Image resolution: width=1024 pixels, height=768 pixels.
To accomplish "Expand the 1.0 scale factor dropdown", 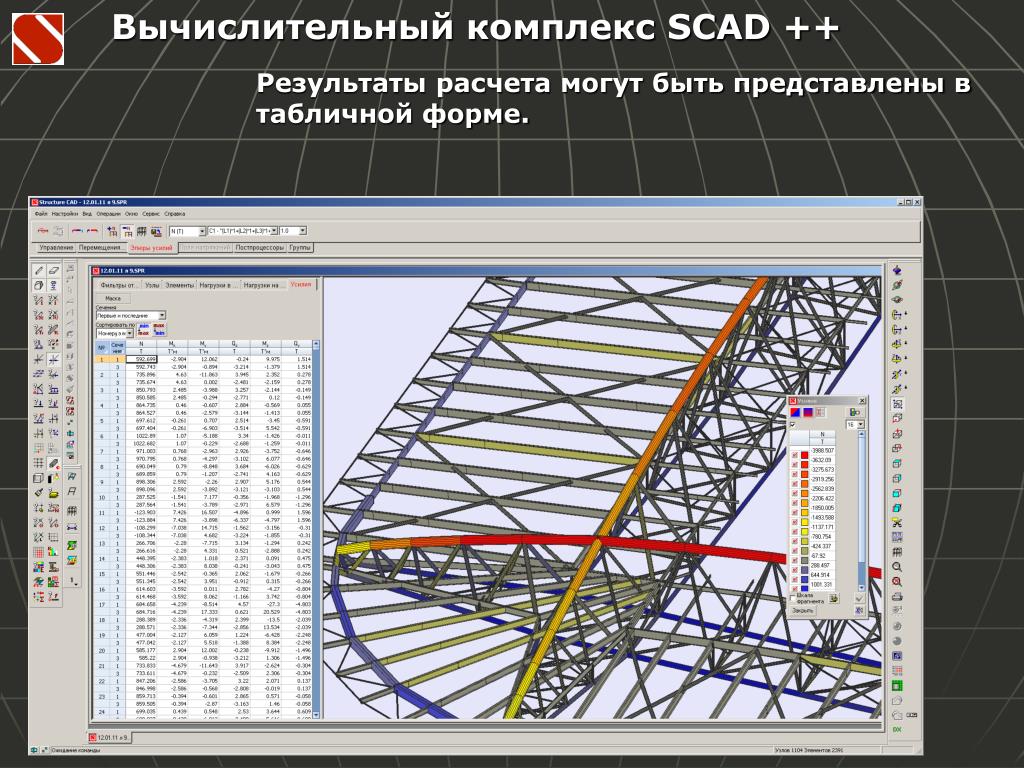I will [302, 231].
